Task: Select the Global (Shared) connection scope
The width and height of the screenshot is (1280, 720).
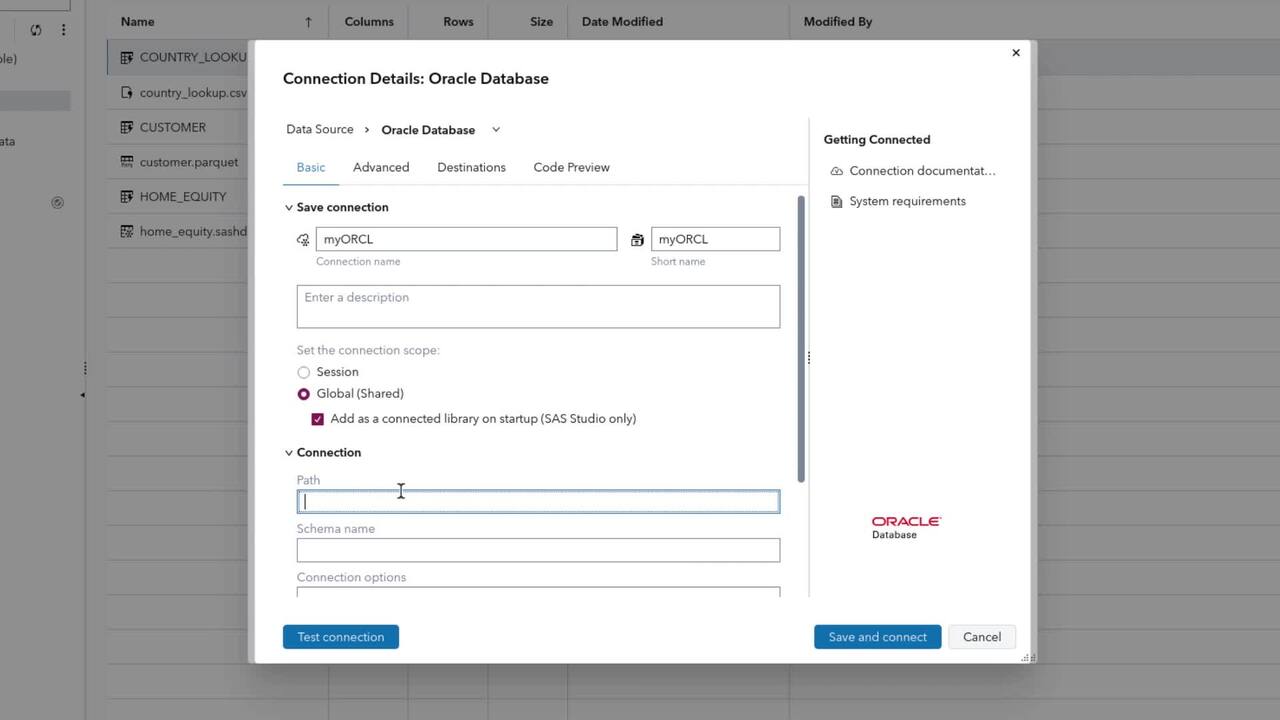Action: pyautogui.click(x=304, y=394)
